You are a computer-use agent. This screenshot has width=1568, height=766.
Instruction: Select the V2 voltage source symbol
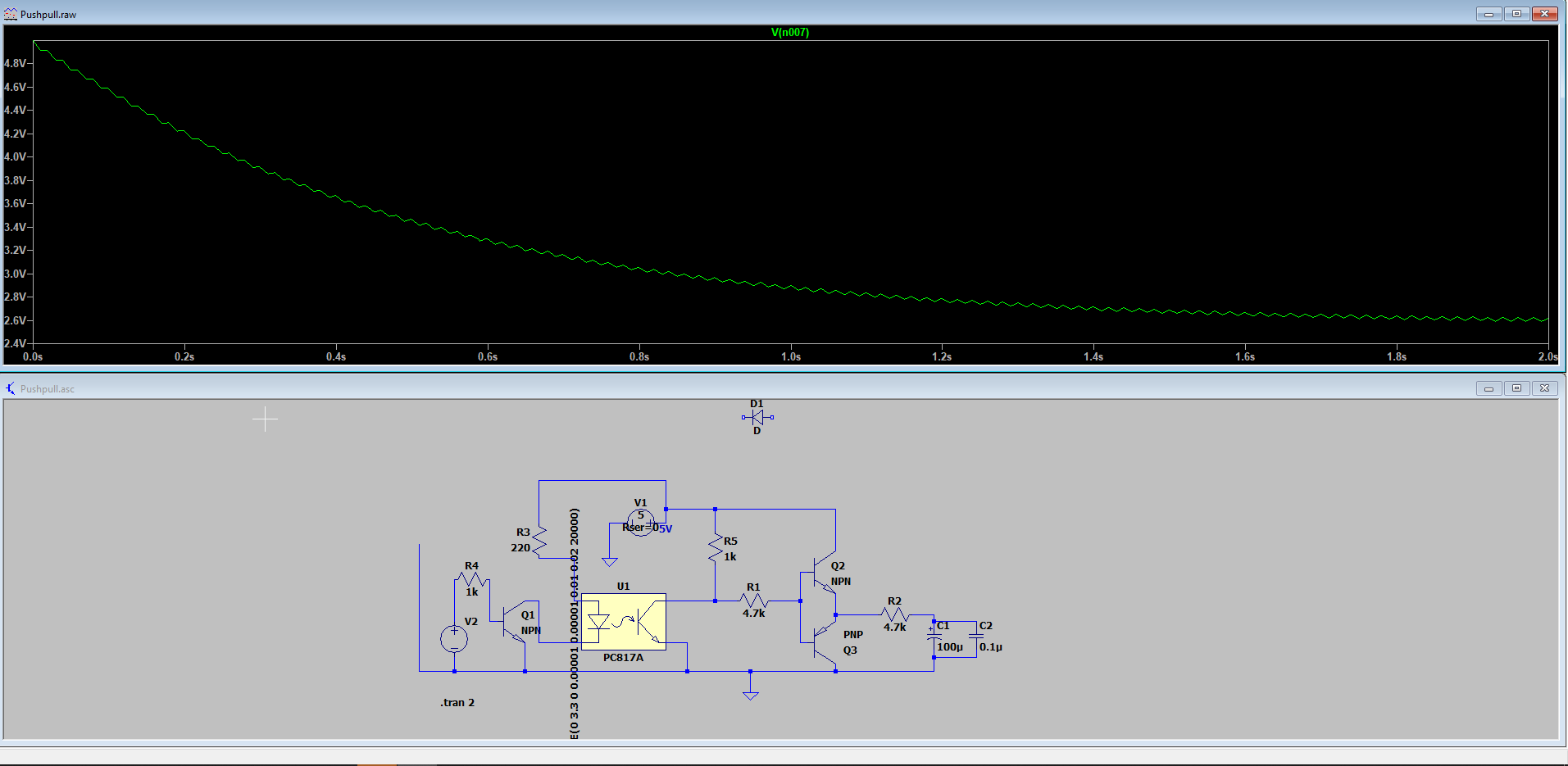click(x=454, y=638)
